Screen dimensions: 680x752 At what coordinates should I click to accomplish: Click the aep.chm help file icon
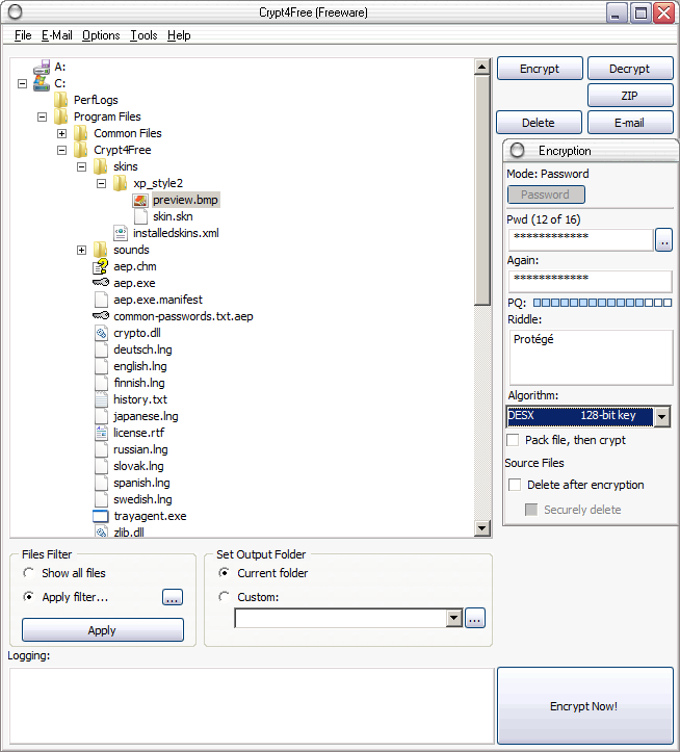[101, 266]
